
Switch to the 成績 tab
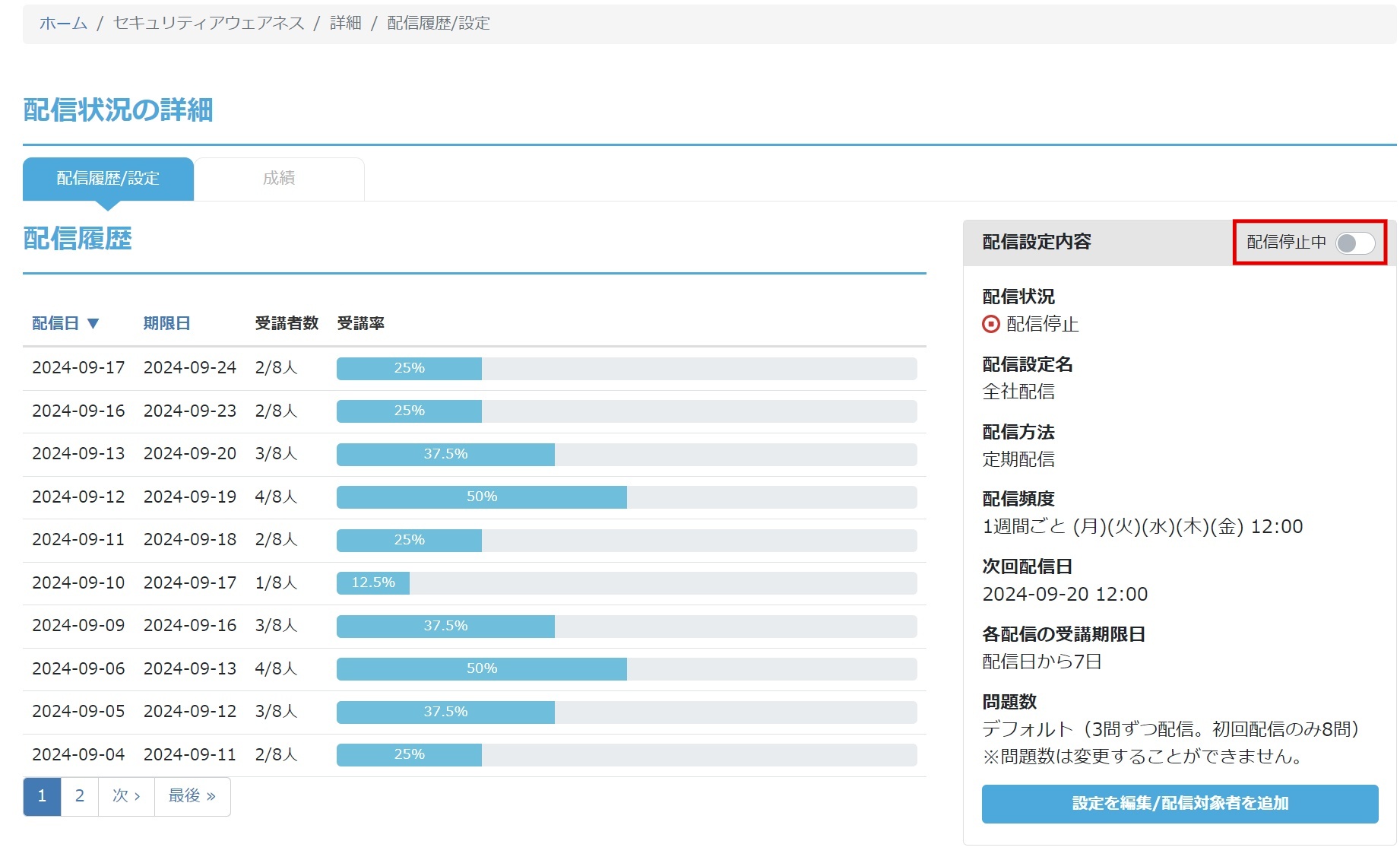tap(279, 179)
